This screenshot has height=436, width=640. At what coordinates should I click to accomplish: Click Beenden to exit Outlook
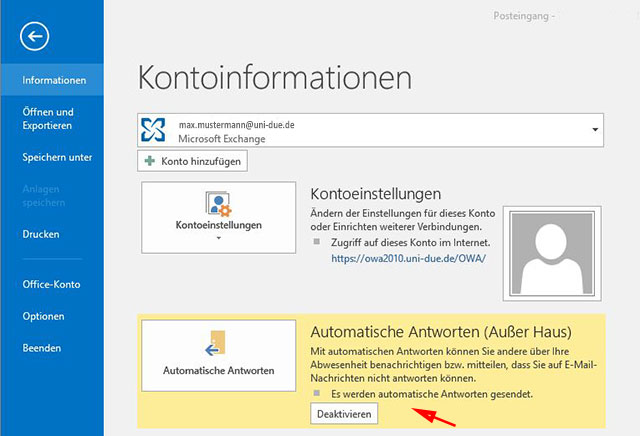point(43,348)
